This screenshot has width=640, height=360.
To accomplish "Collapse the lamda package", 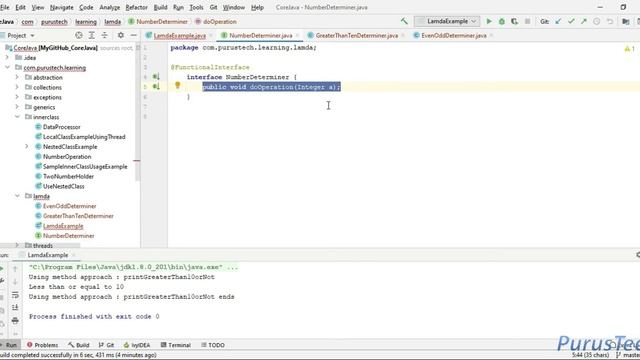I will click(x=17, y=196).
